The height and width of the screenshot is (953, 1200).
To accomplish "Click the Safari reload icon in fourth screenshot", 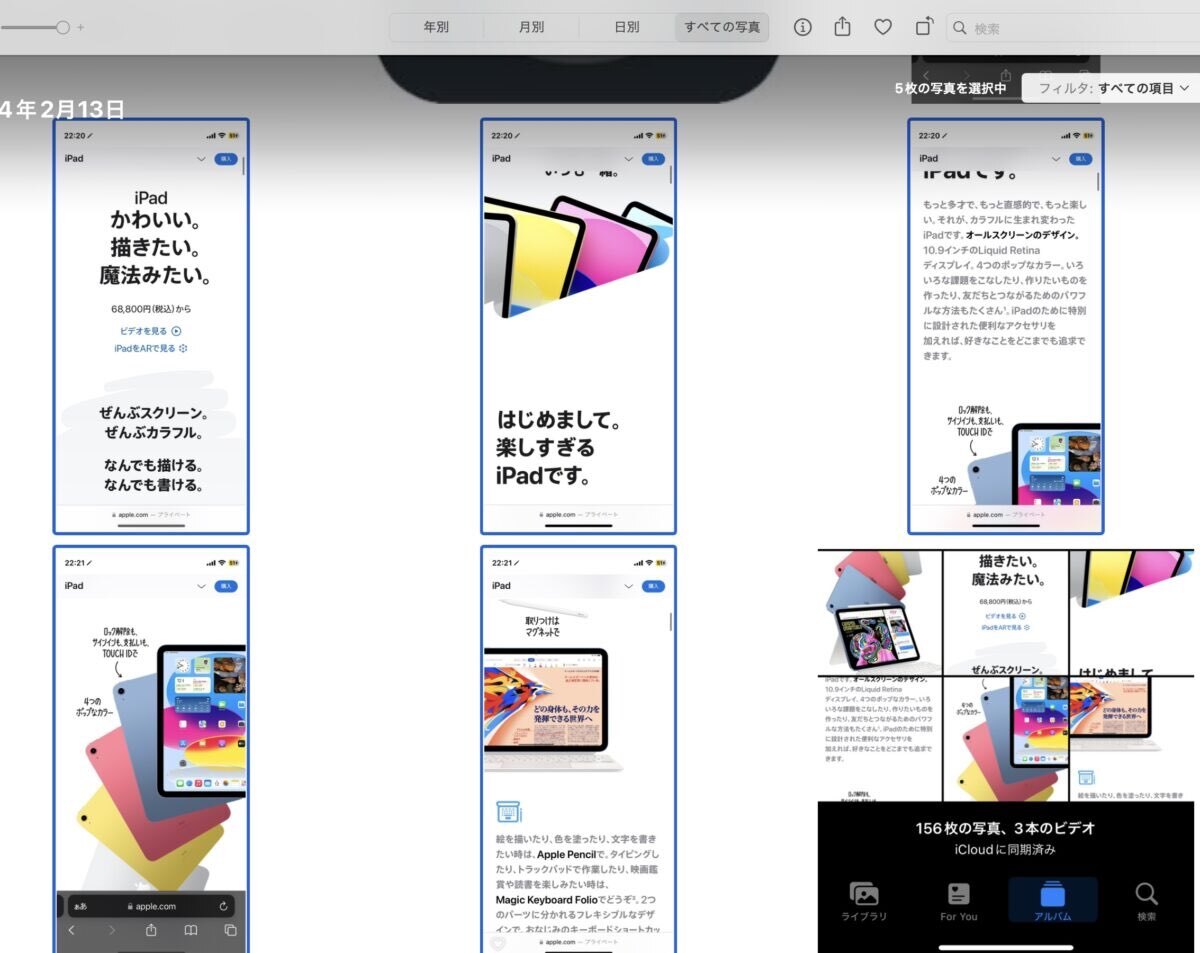I will [224, 906].
